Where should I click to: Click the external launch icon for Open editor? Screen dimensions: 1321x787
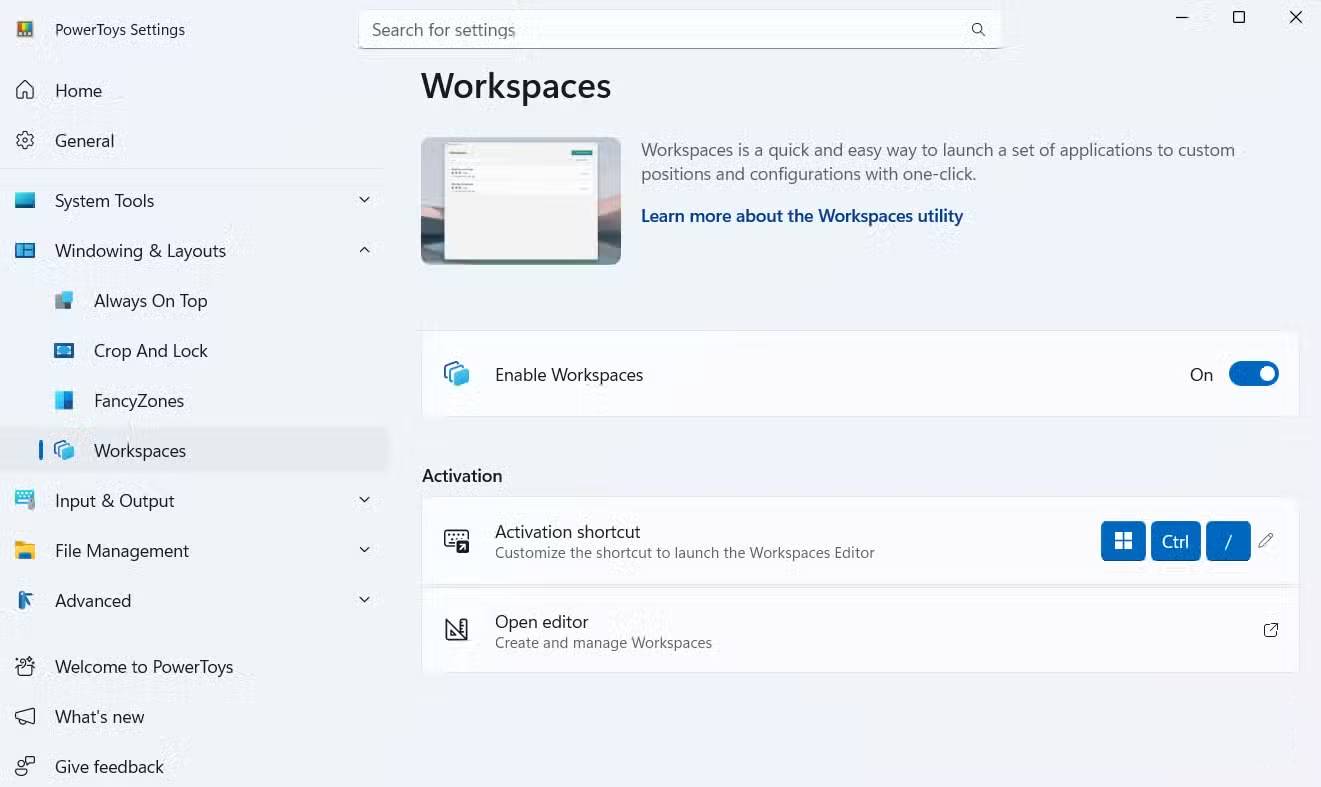click(x=1271, y=630)
